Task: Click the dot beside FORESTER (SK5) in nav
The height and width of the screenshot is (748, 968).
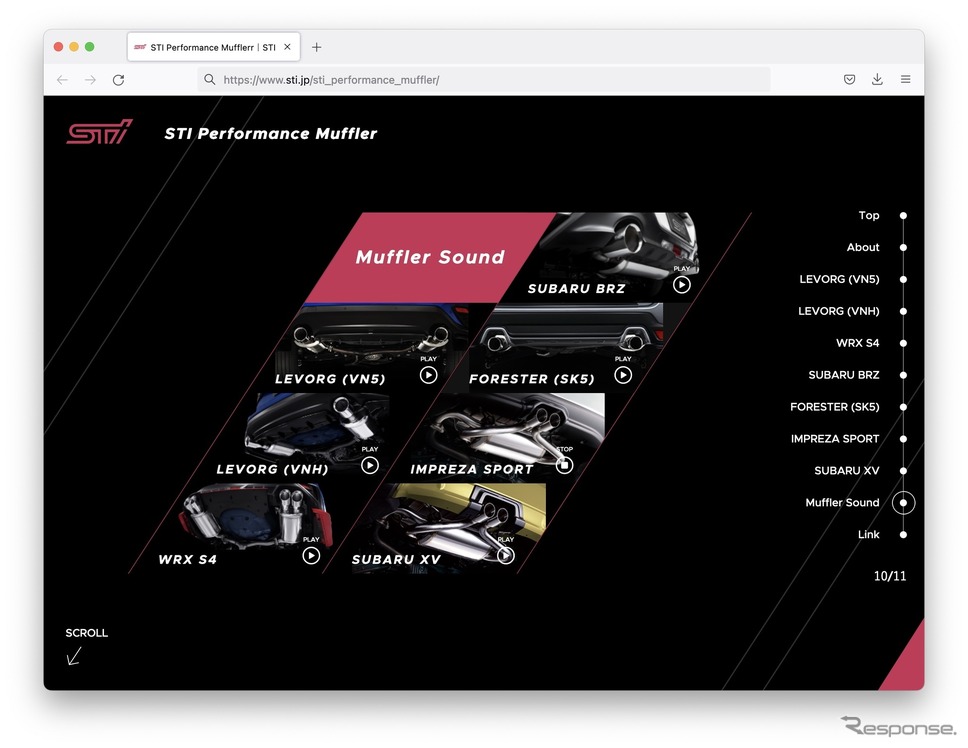Action: (903, 407)
